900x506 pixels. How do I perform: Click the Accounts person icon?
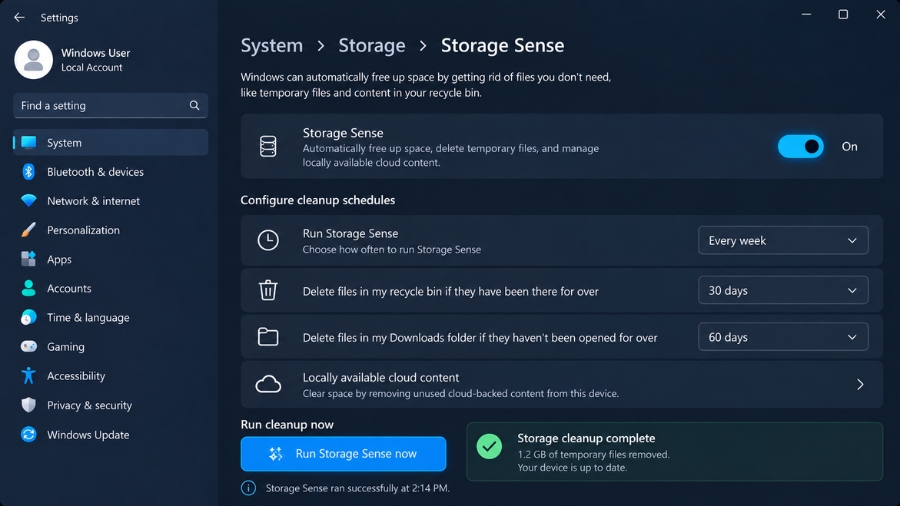29,288
